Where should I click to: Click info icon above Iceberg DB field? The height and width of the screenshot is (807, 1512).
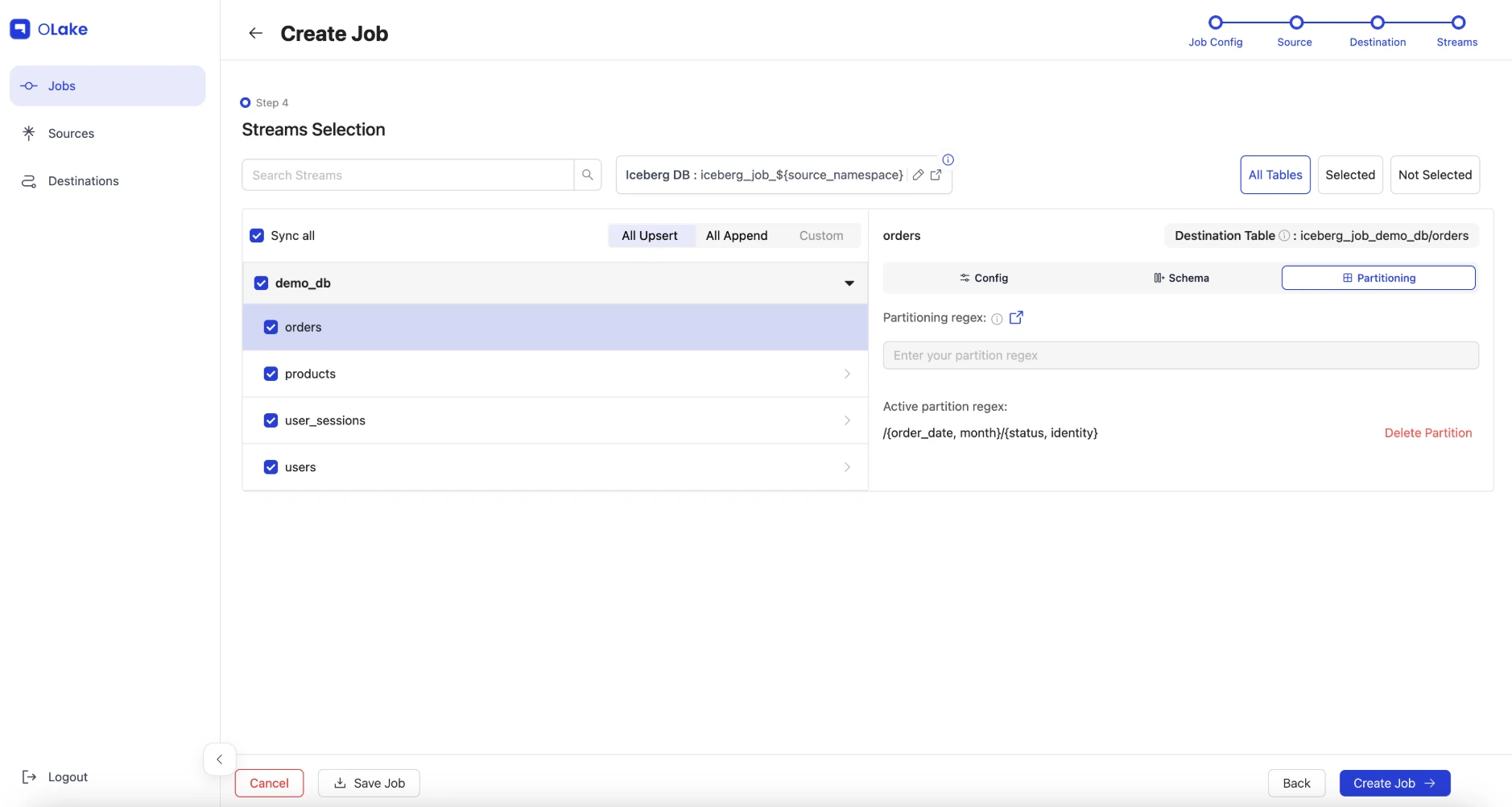coord(948,159)
